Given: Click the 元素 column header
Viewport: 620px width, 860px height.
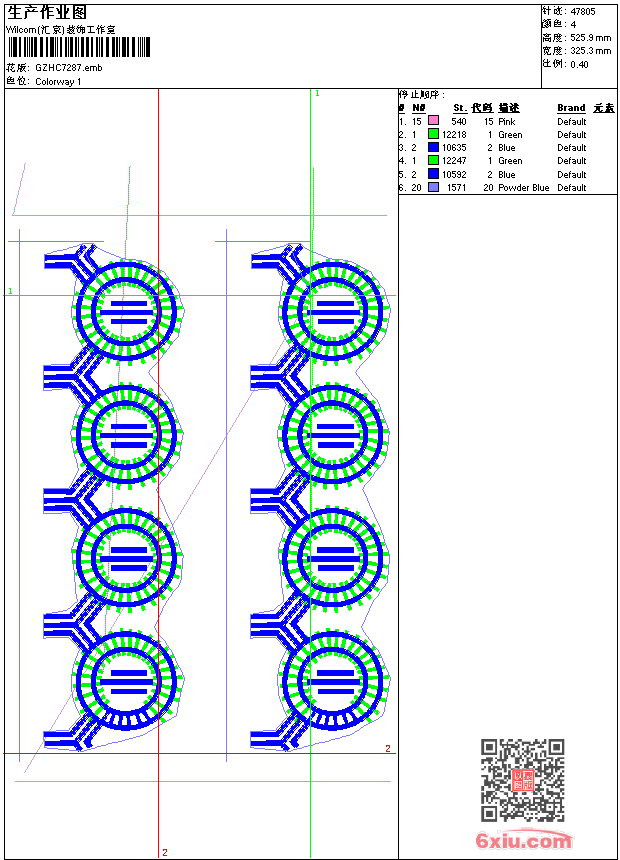Looking at the screenshot, I should [604, 108].
